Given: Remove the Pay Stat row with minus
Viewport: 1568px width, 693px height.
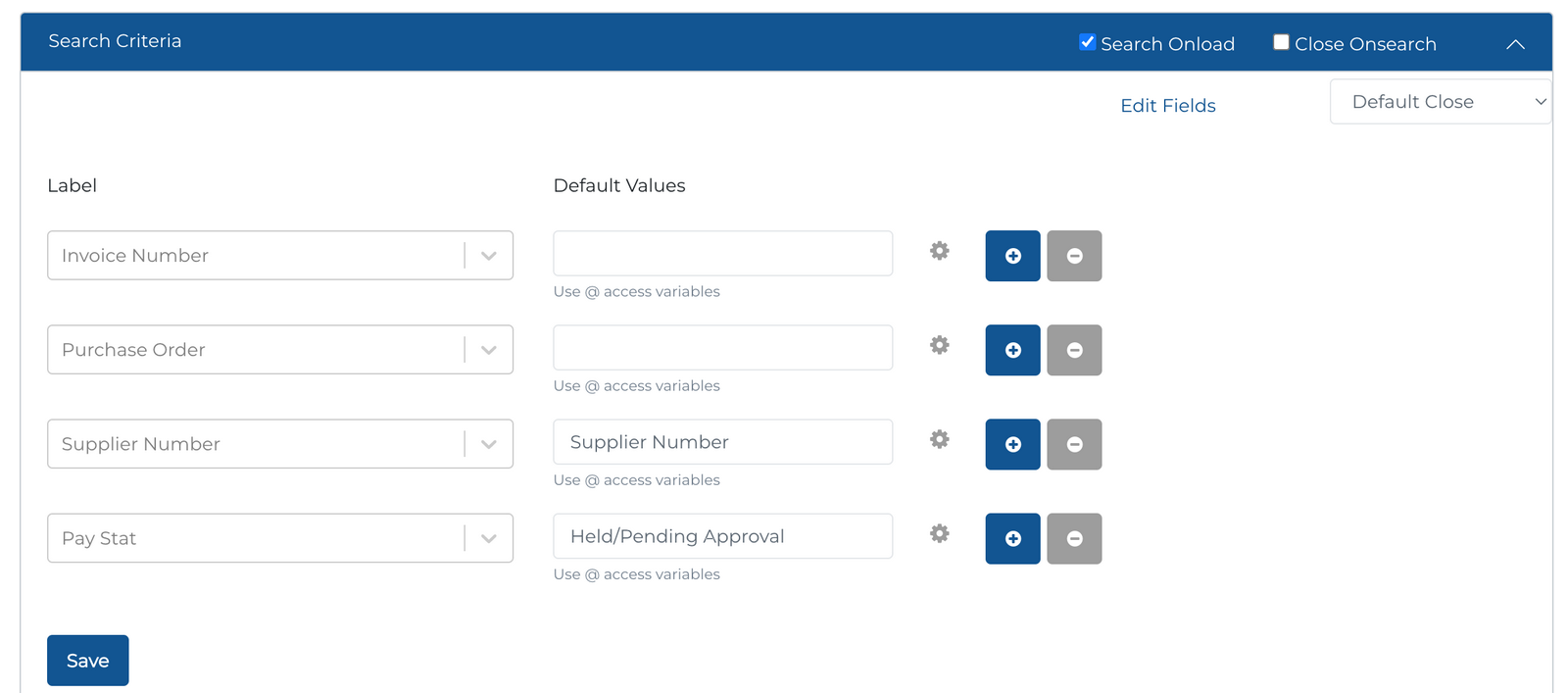Looking at the screenshot, I should click(1074, 538).
